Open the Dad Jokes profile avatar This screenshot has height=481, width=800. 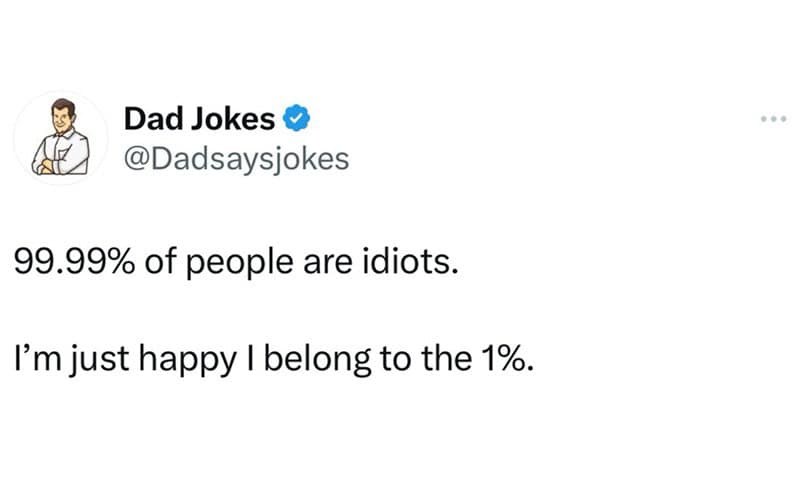click(63, 137)
